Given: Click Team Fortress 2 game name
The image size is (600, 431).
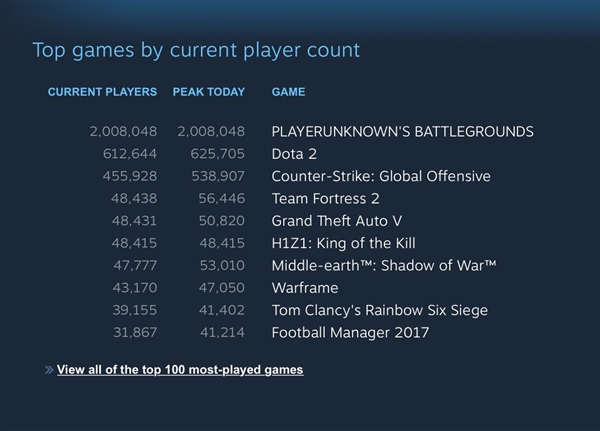Looking at the screenshot, I should (326, 198).
